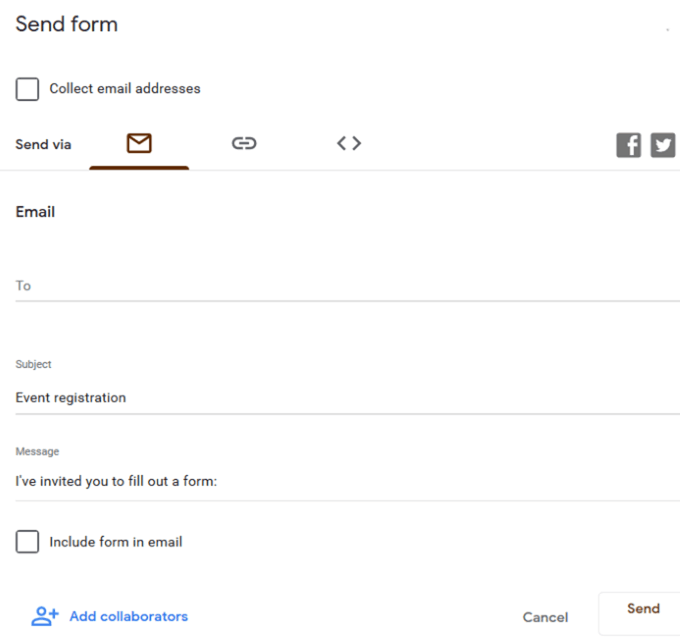The image size is (680, 643).
Task: Share the form on Twitter
Action: tap(663, 146)
